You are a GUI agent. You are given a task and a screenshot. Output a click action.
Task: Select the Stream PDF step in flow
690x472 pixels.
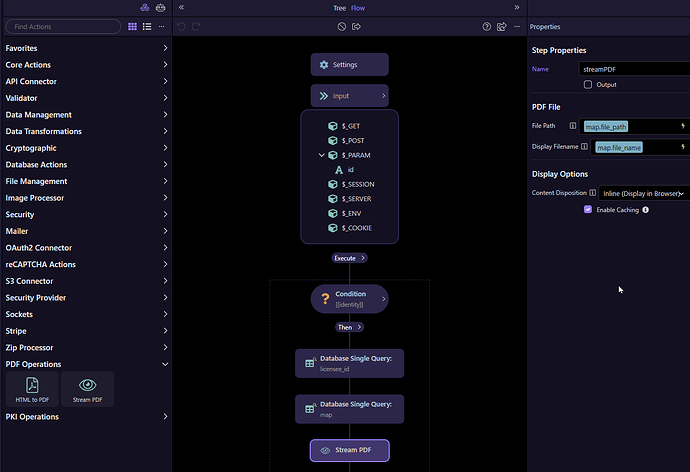pyautogui.click(x=349, y=451)
